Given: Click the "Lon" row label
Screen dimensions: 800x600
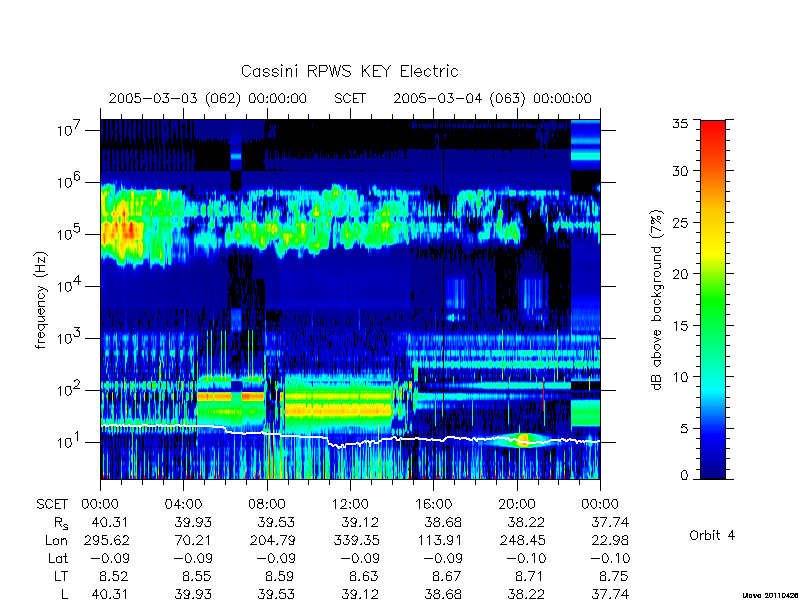Looking at the screenshot, I should [56, 540].
